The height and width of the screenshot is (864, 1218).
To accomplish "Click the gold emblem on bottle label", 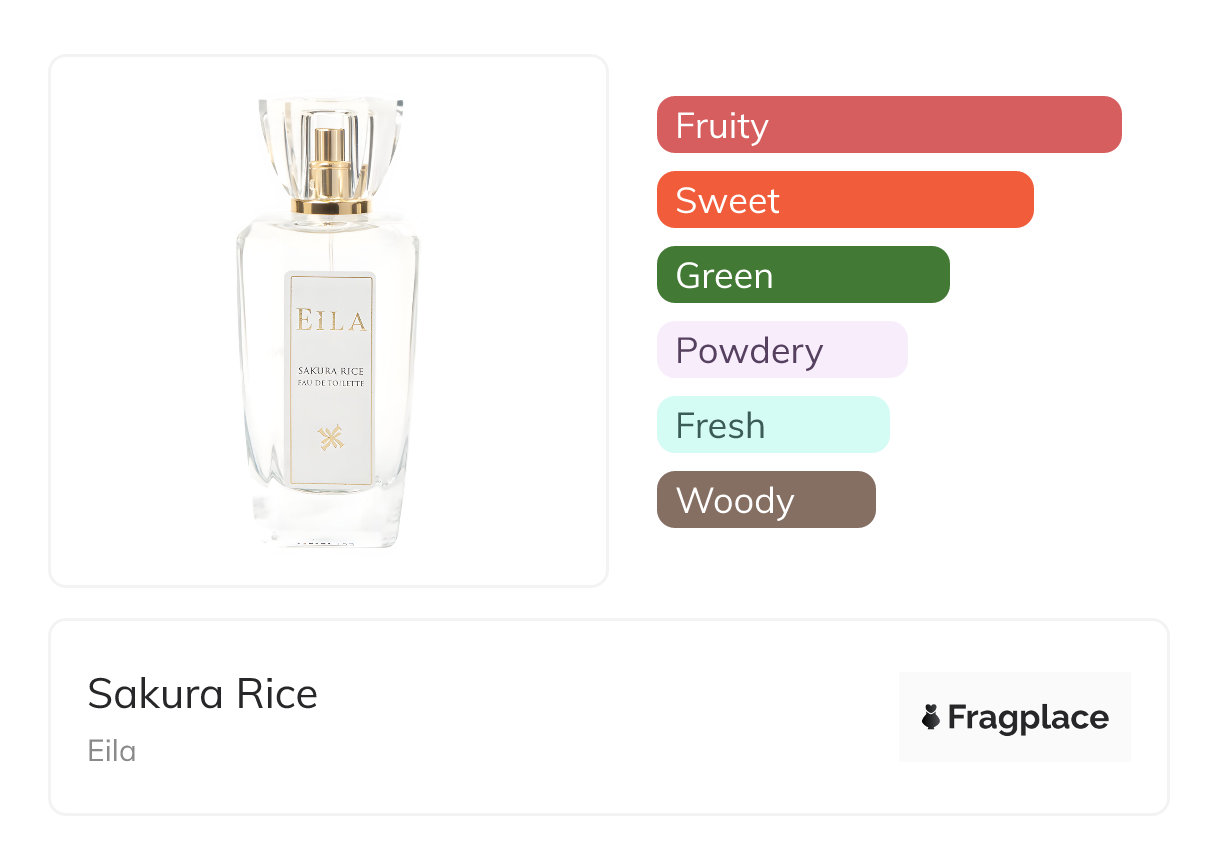I will [330, 436].
